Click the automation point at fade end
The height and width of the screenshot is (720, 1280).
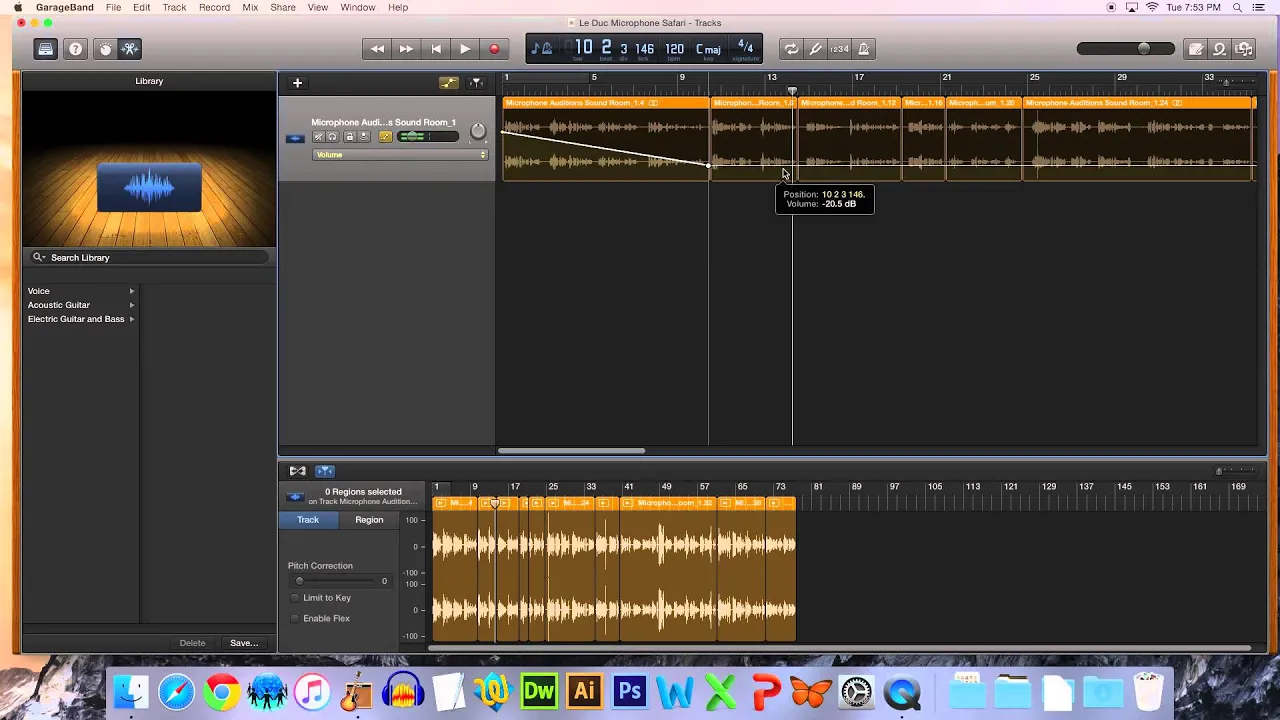(x=709, y=166)
